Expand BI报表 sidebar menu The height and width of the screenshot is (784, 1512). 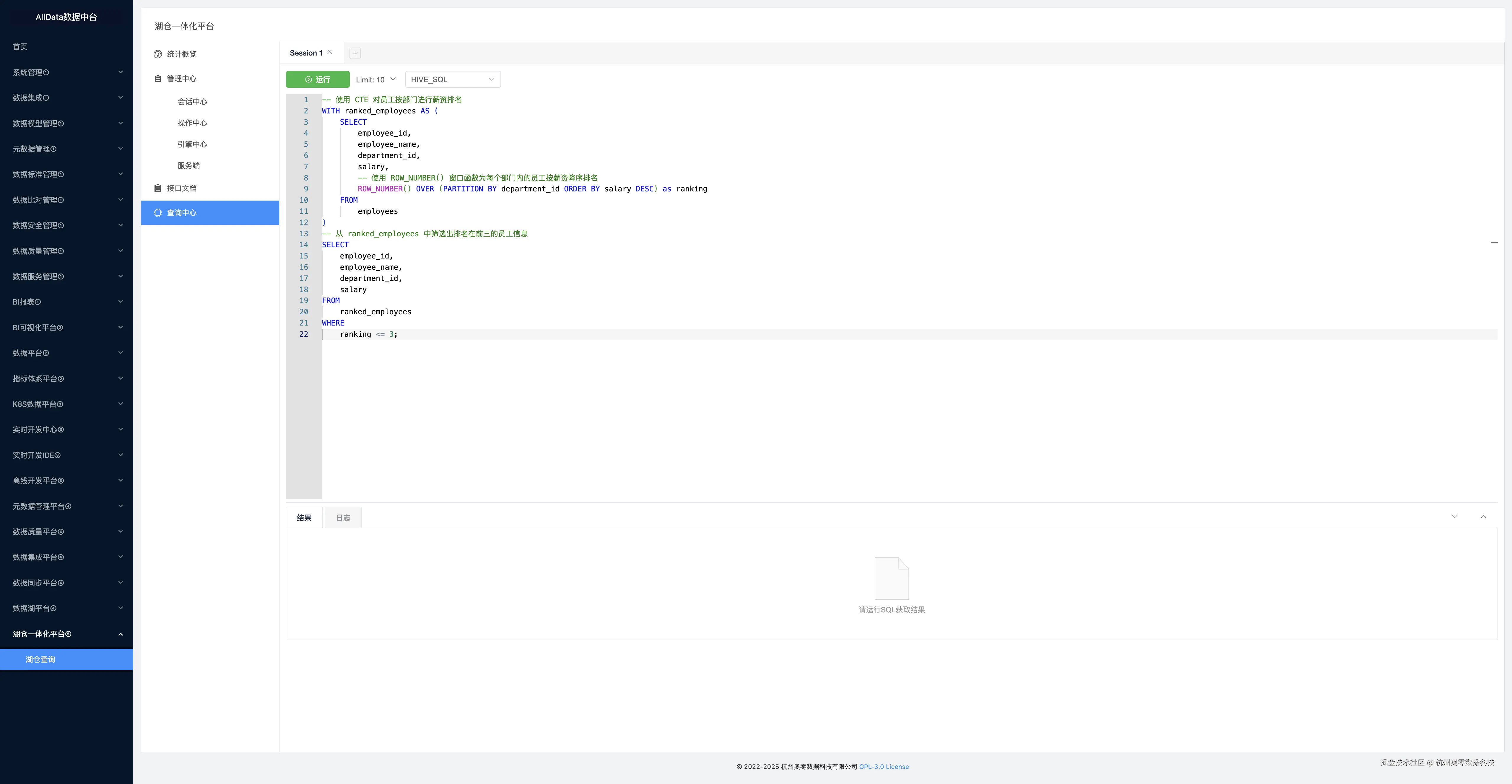pyautogui.click(x=66, y=302)
